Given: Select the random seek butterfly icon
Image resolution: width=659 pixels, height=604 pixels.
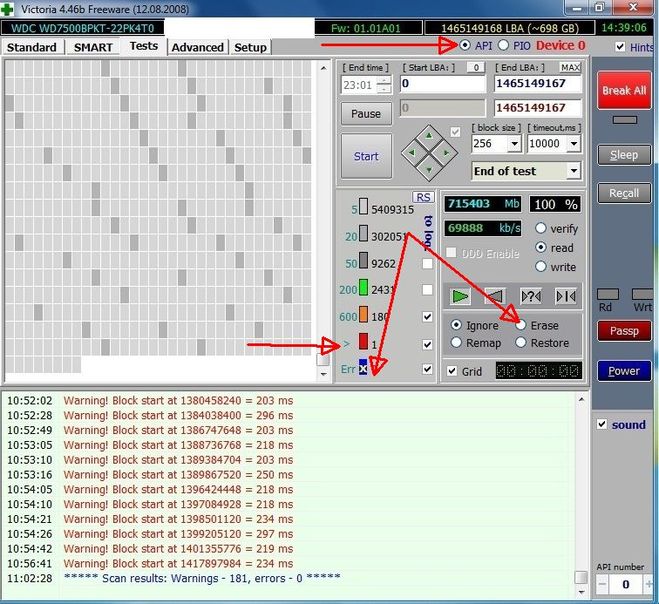Looking at the screenshot, I should [531, 297].
